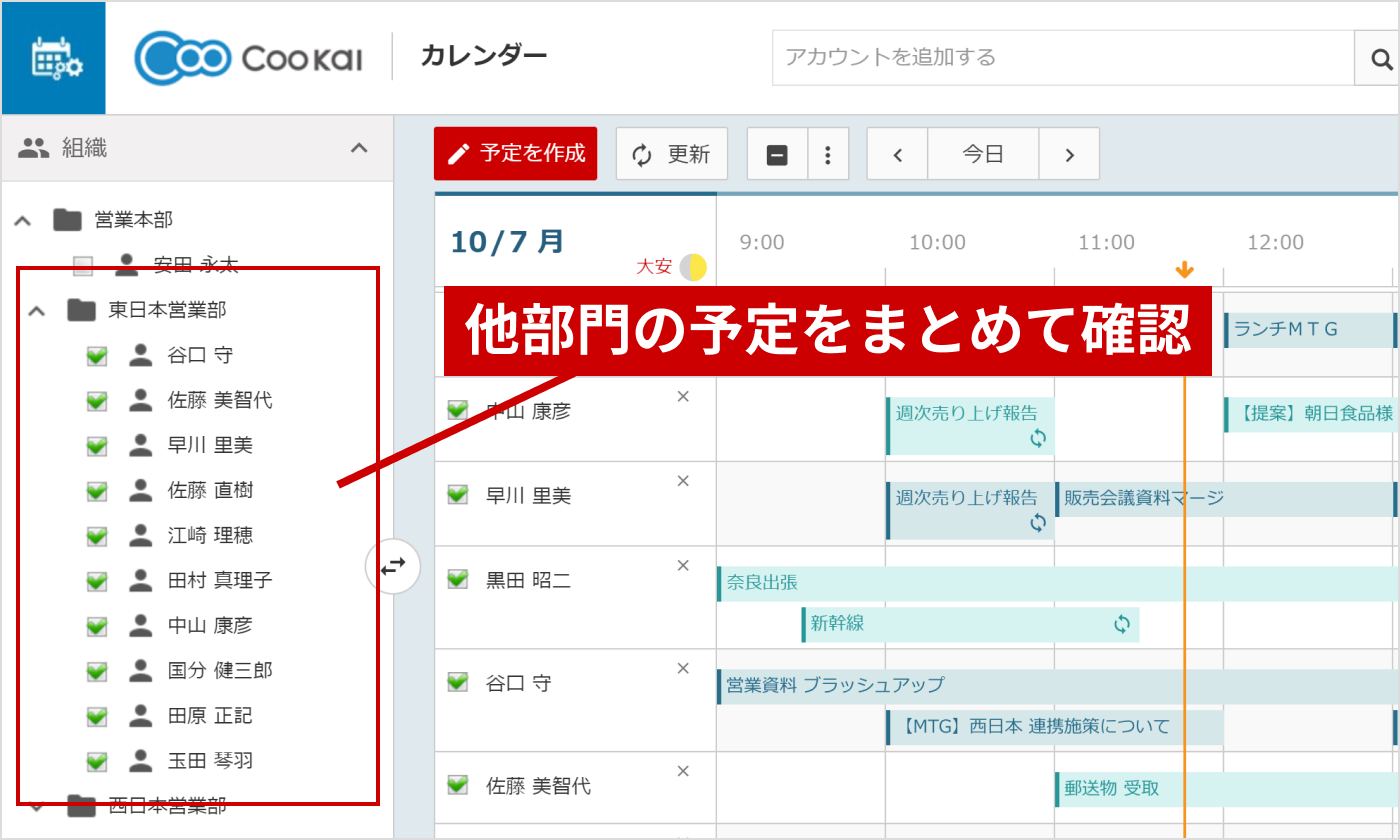Screen dimensions: 1400x840
Task: Open the 奈良出張 event
Action: tap(1058, 584)
